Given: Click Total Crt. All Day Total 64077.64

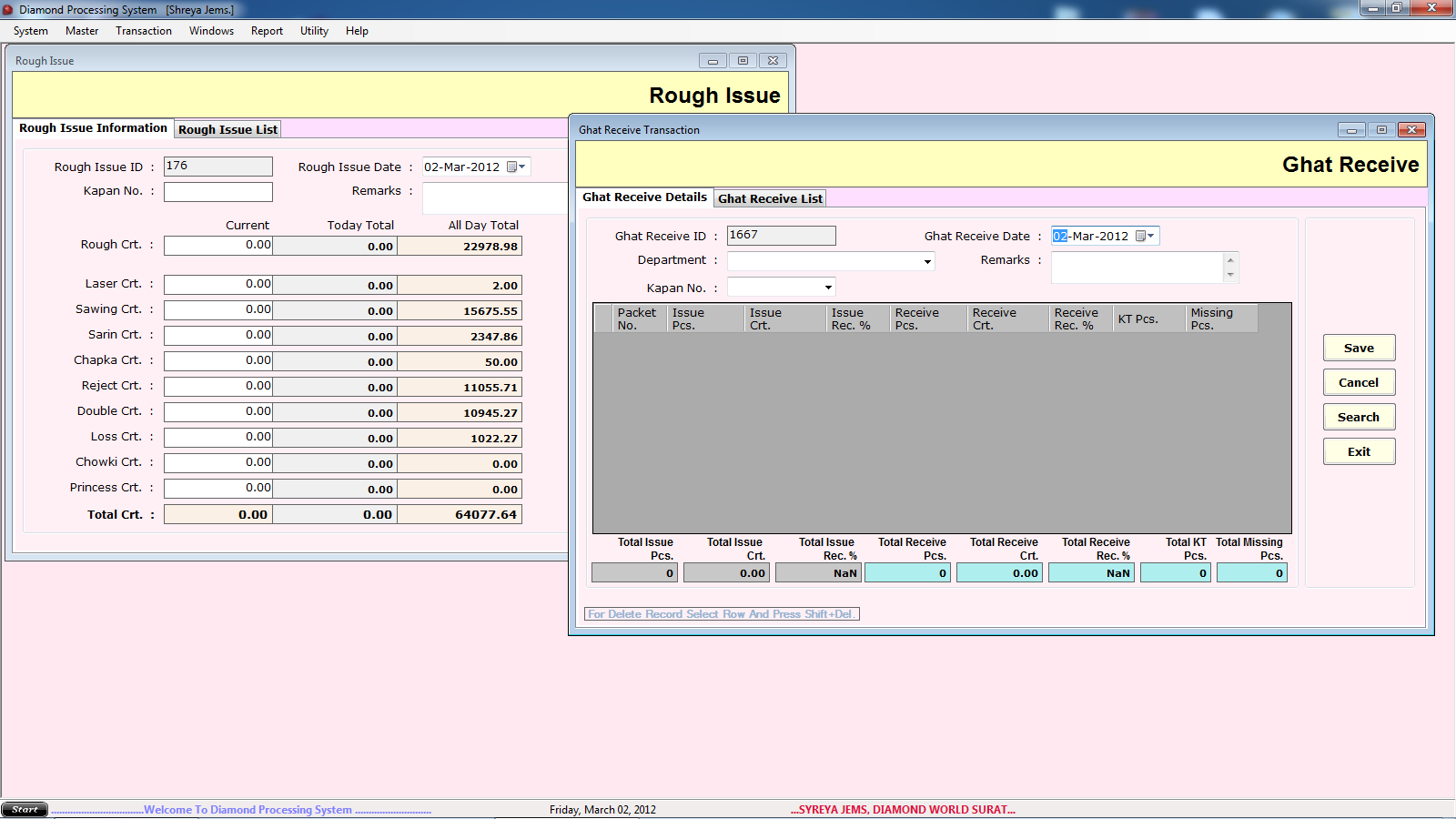Looking at the screenshot, I should click(460, 514).
